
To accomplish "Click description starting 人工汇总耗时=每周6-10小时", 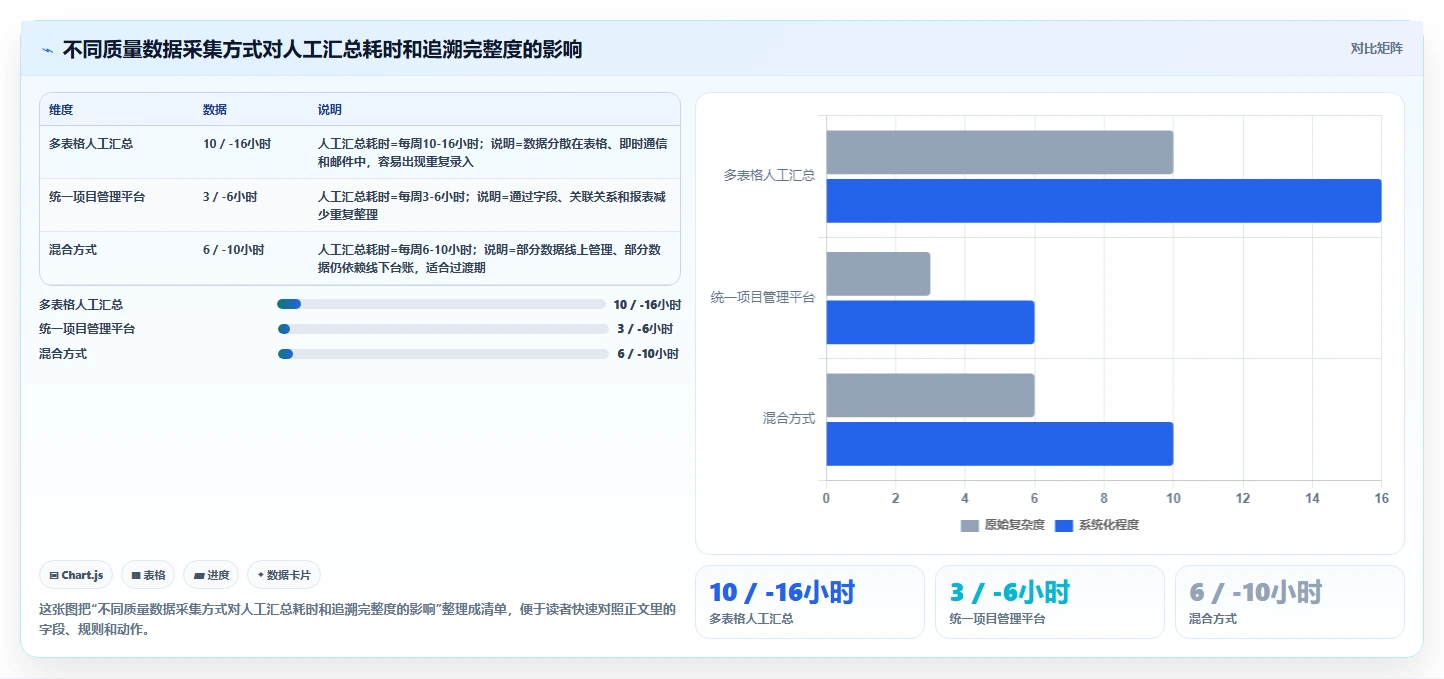I will (x=490, y=258).
